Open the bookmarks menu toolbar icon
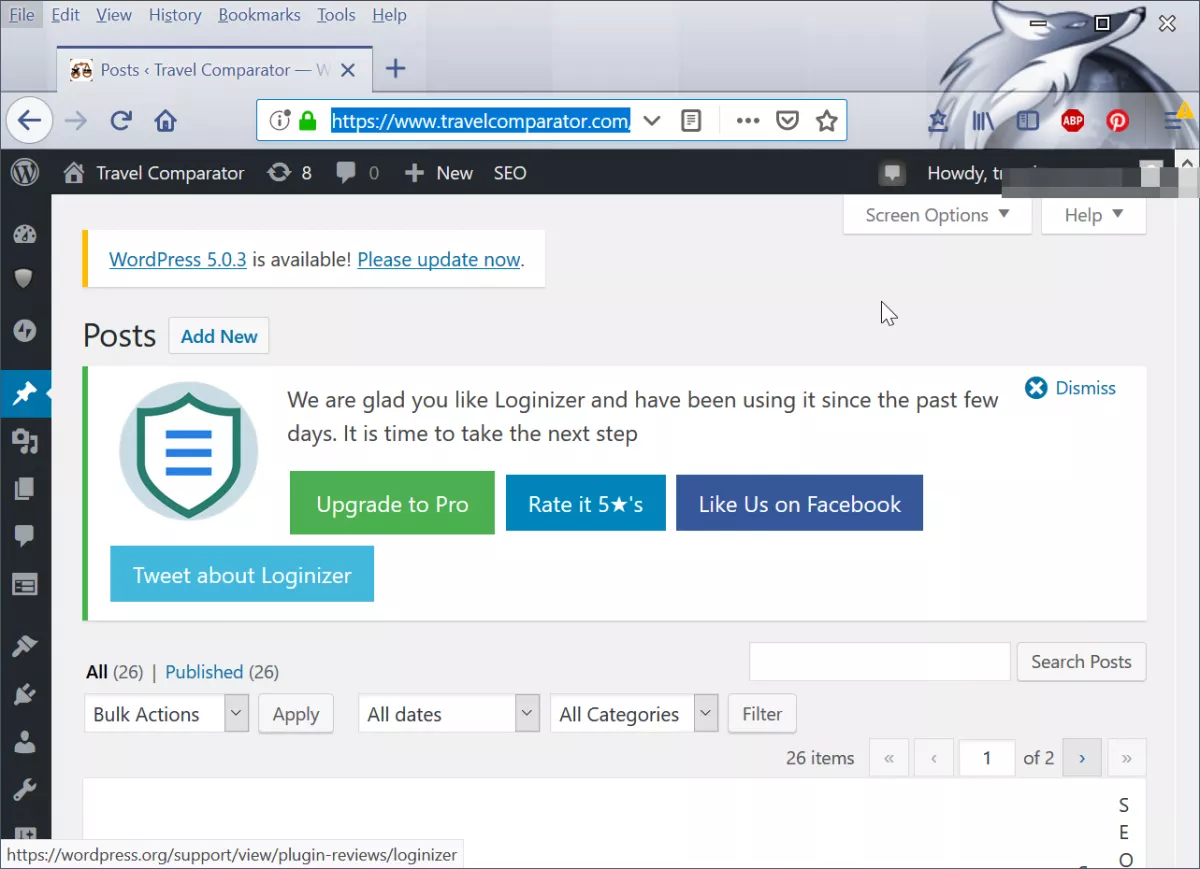The width and height of the screenshot is (1200, 869). coord(938,121)
